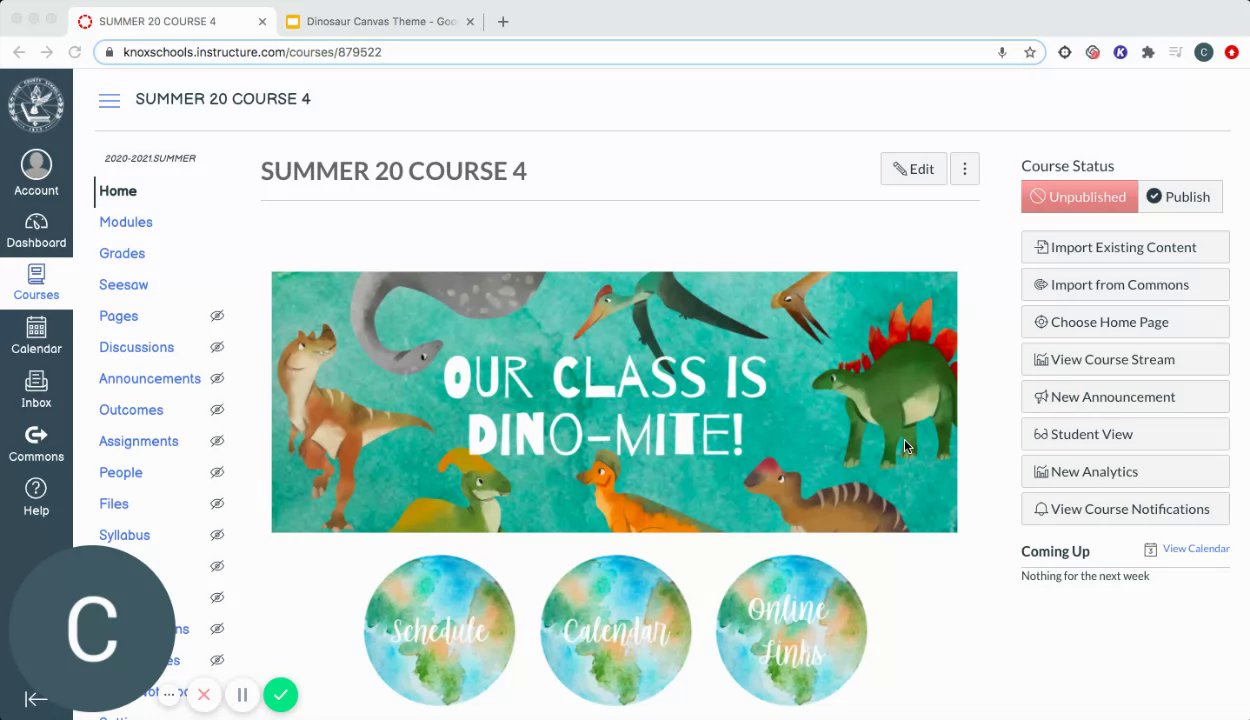The image size is (1250, 720).
Task: Open the browser extensions puzzle menu
Action: (1148, 52)
